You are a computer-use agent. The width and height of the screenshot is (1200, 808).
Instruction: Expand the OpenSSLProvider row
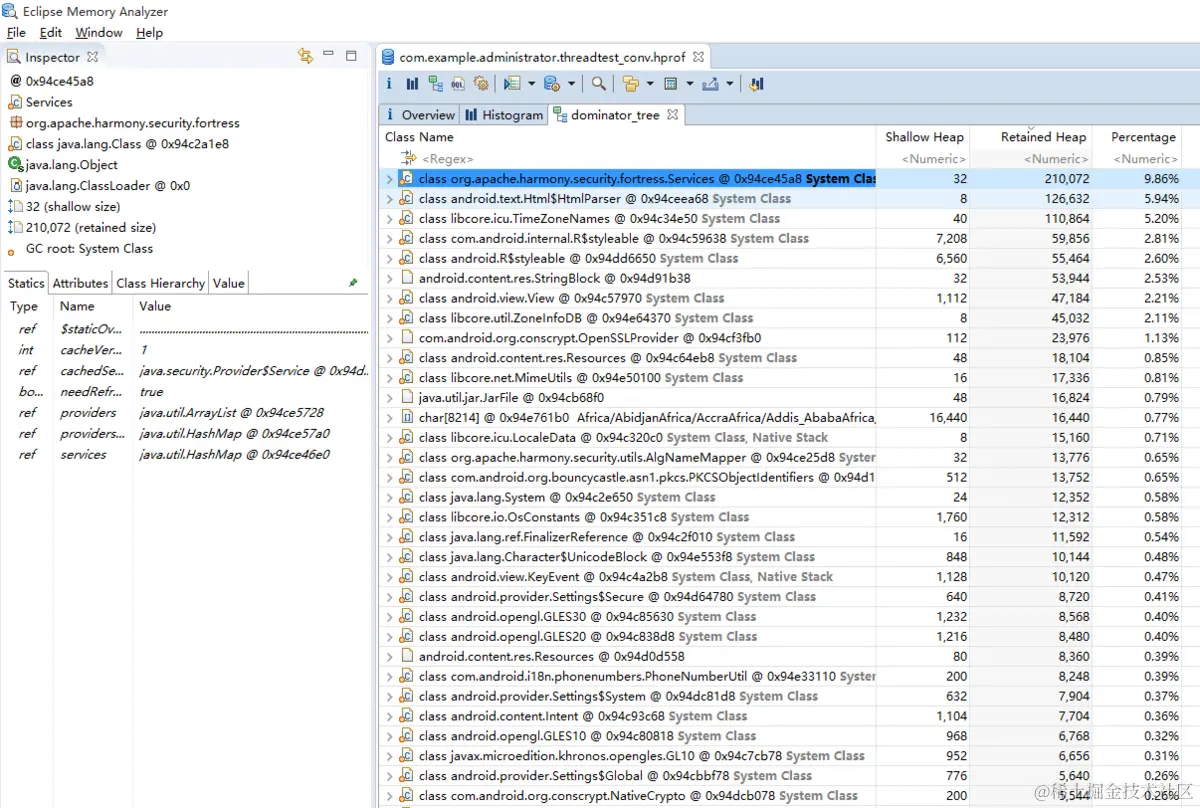(389, 338)
